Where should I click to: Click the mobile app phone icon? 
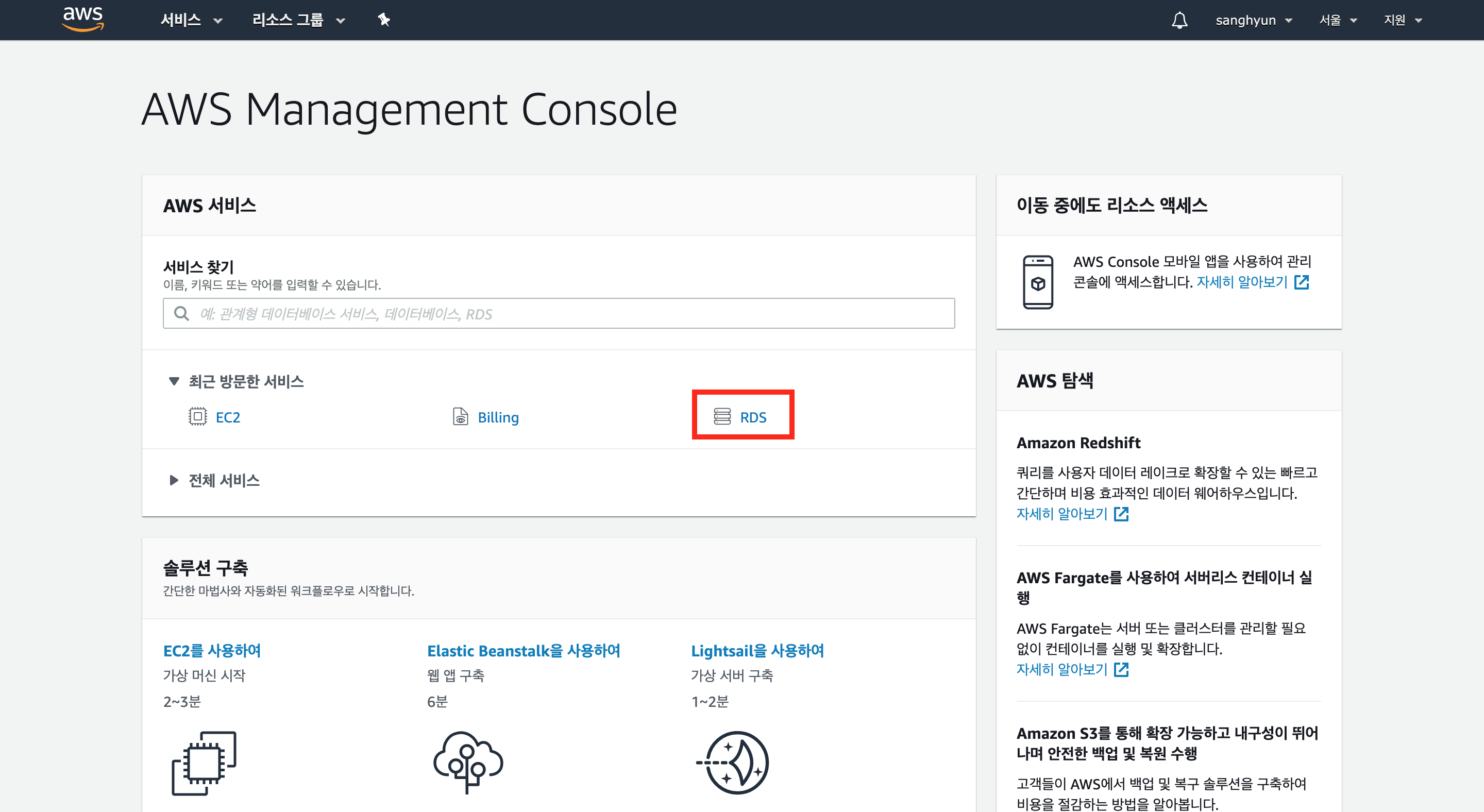(x=1038, y=282)
